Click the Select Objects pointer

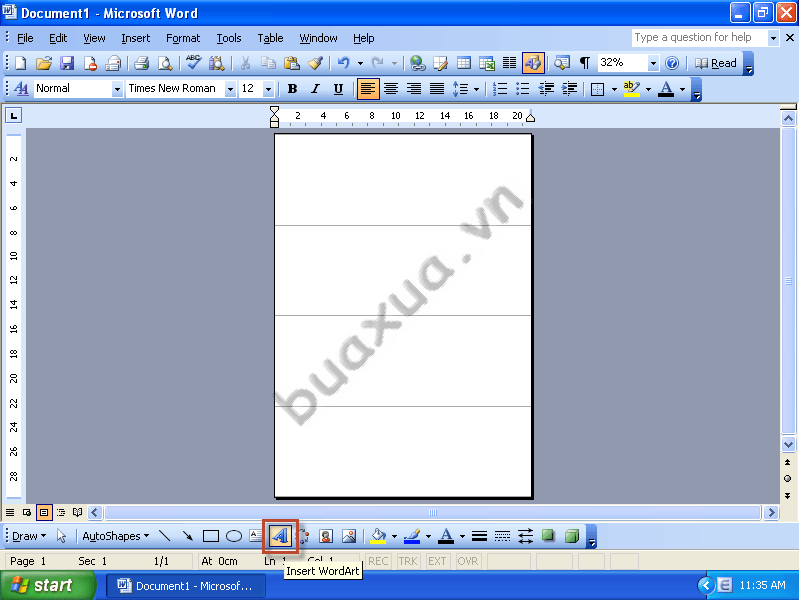(x=62, y=536)
